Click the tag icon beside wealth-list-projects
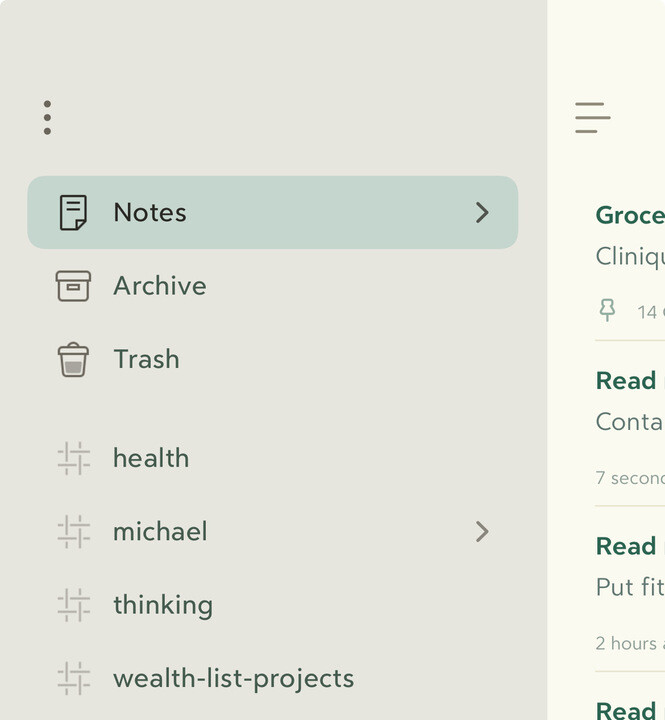This screenshot has height=720, width=665. tap(73, 679)
